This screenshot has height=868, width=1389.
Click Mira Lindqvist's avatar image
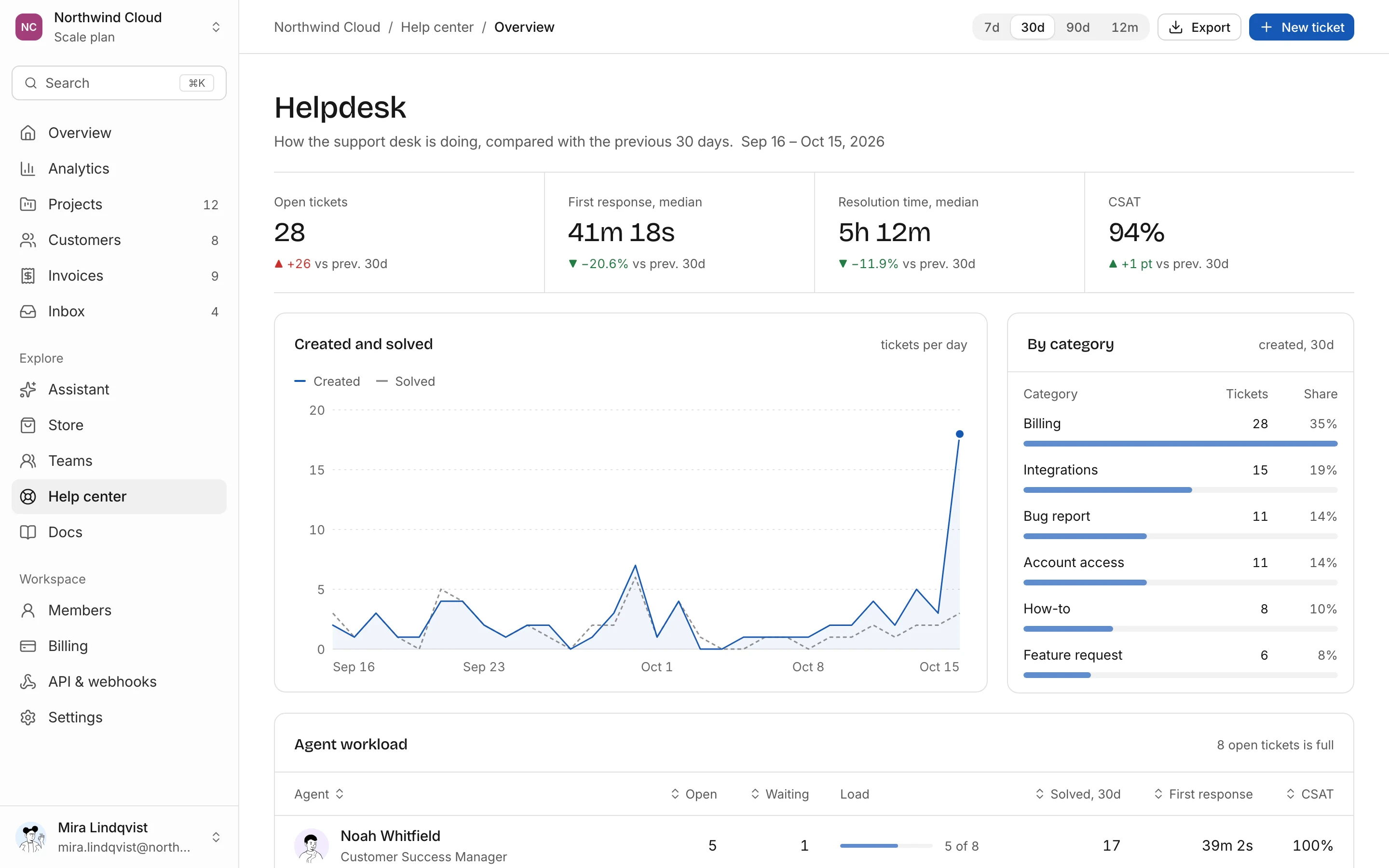tap(31, 837)
